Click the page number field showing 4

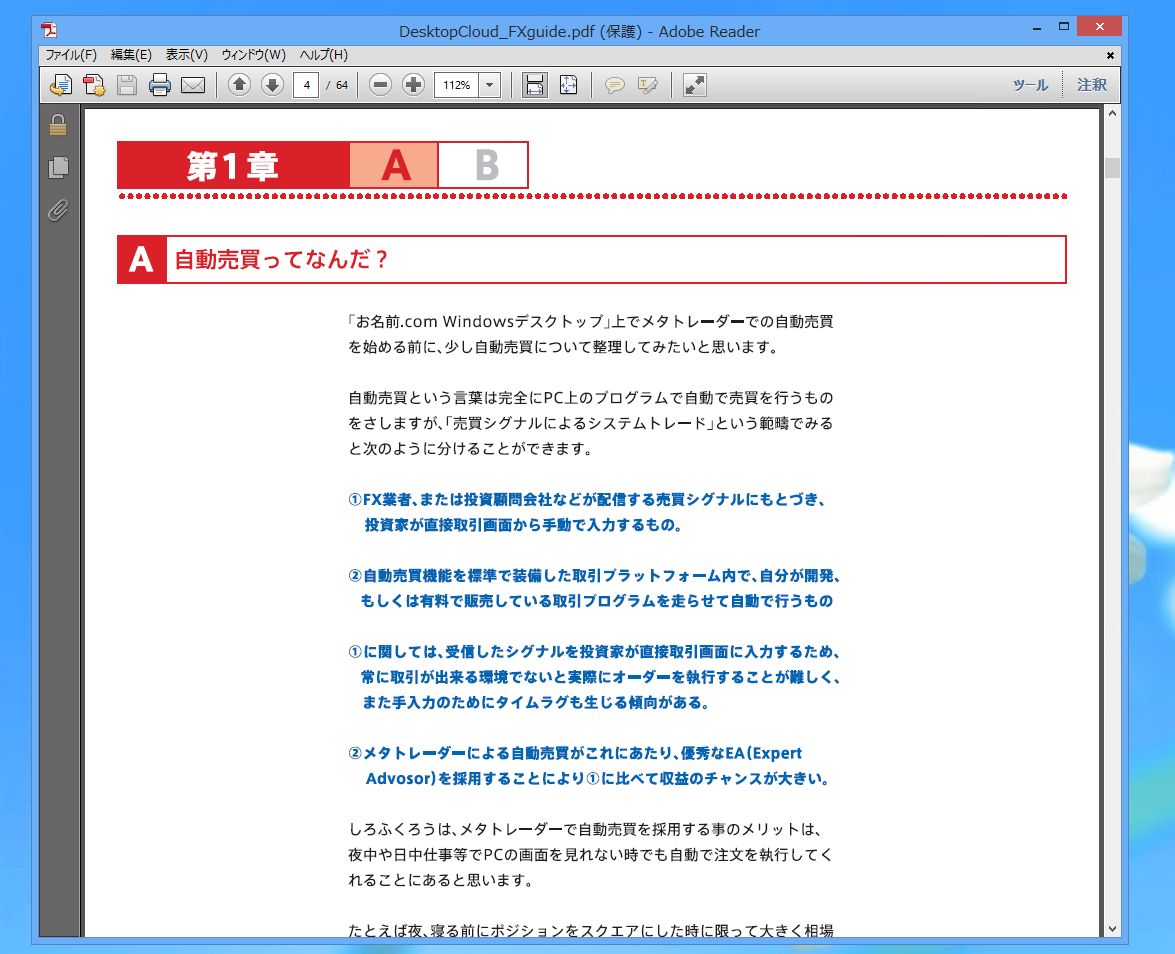306,85
